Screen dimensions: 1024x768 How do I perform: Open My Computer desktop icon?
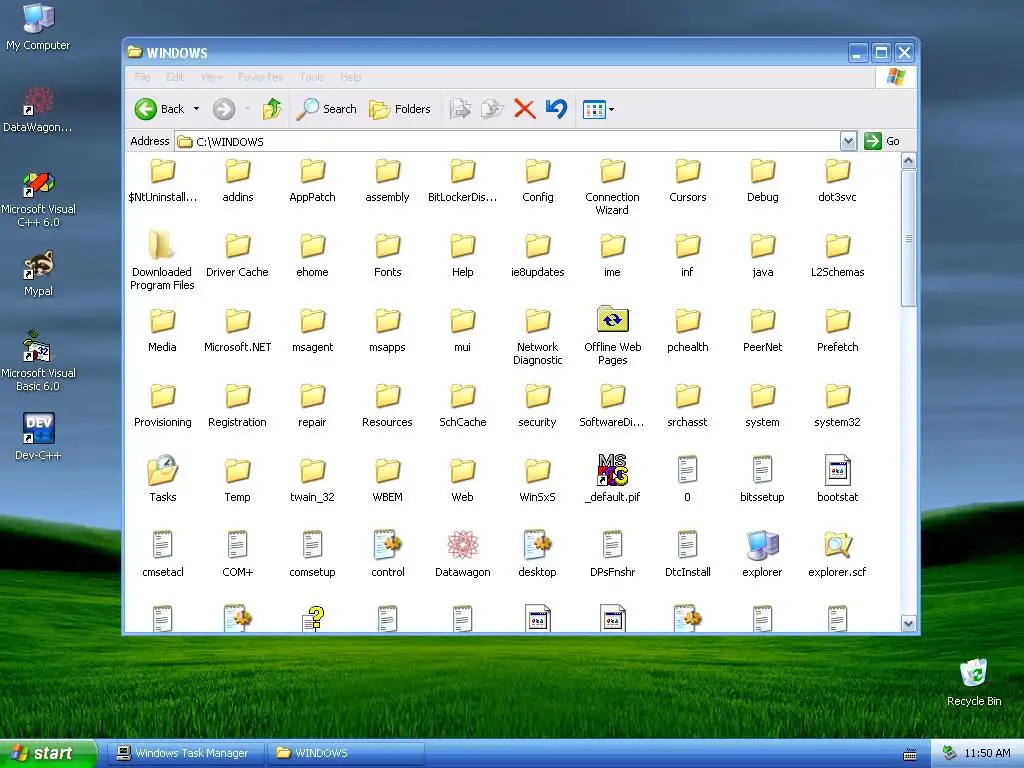tap(38, 26)
